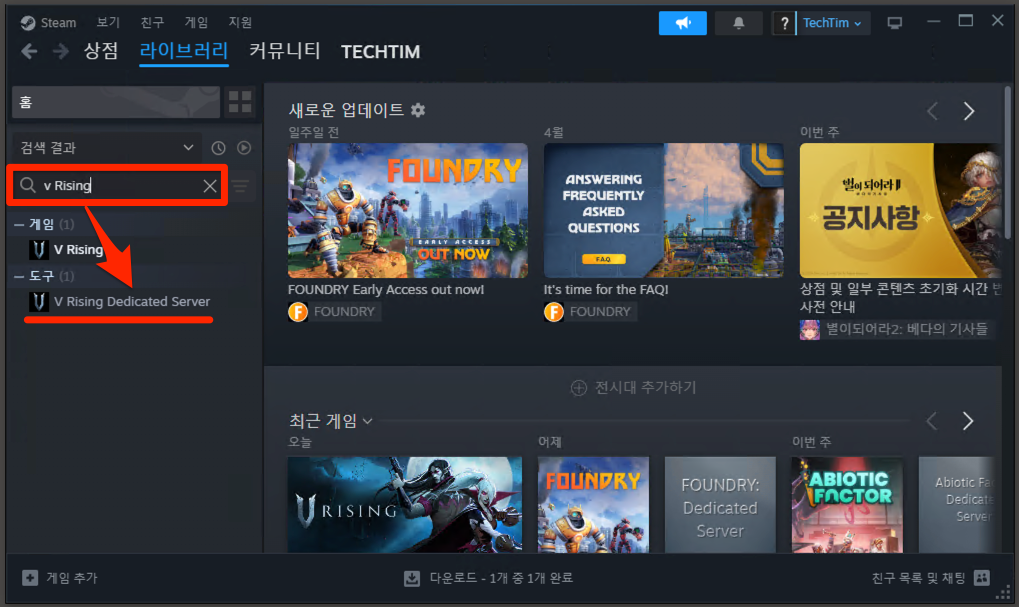Go to previous page of 새로운 업데이트
The width and height of the screenshot is (1019, 607).
[933, 111]
